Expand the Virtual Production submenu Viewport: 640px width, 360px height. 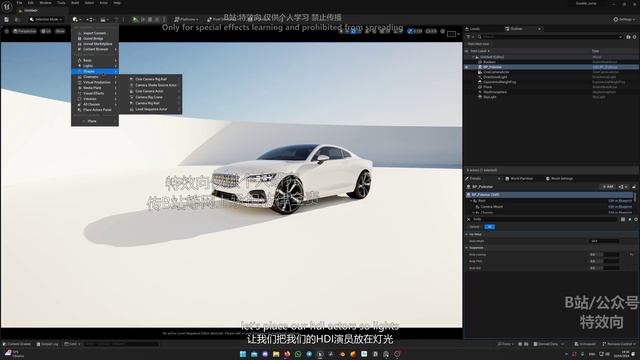pos(95,82)
